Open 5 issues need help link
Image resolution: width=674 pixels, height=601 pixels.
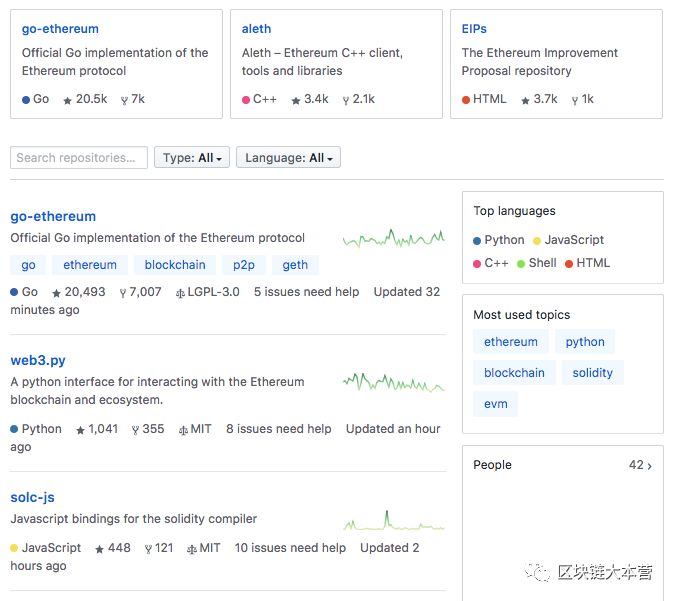(x=306, y=292)
